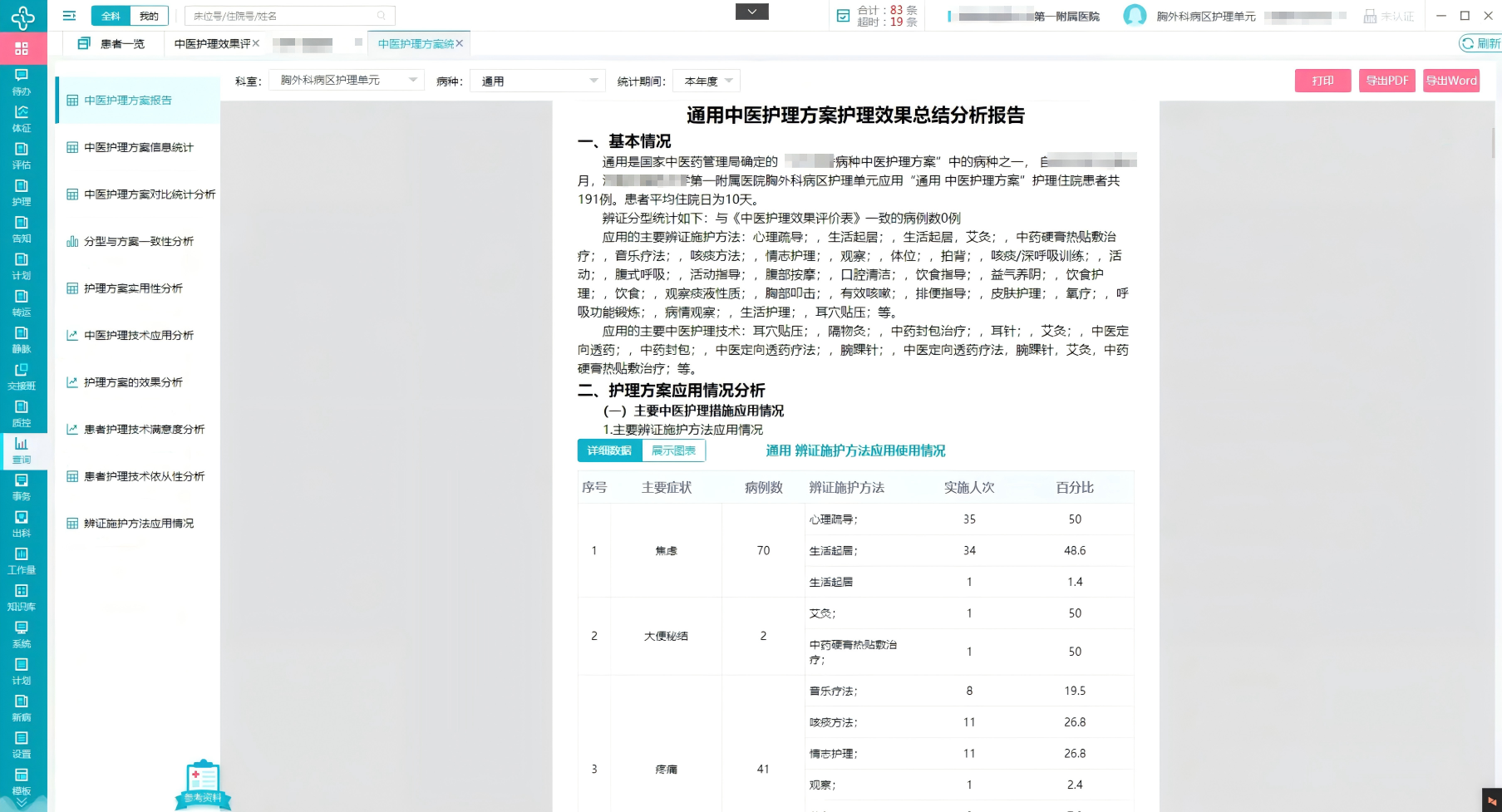
Task: Open the 护理 sidebar item
Action: click(x=22, y=192)
